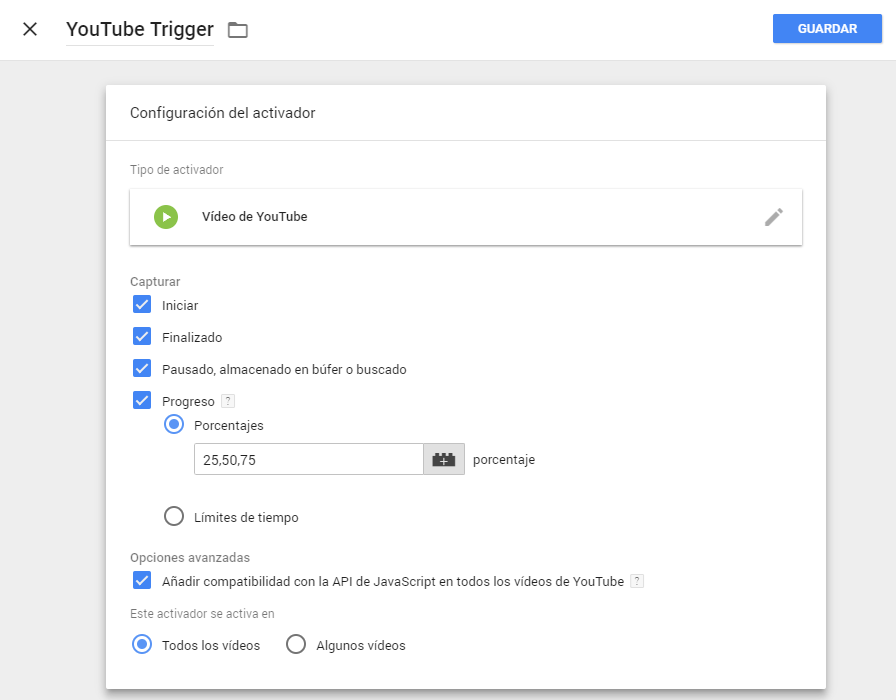Click the Este activador se activa en label
The width and height of the screenshot is (896, 700).
pos(202,614)
